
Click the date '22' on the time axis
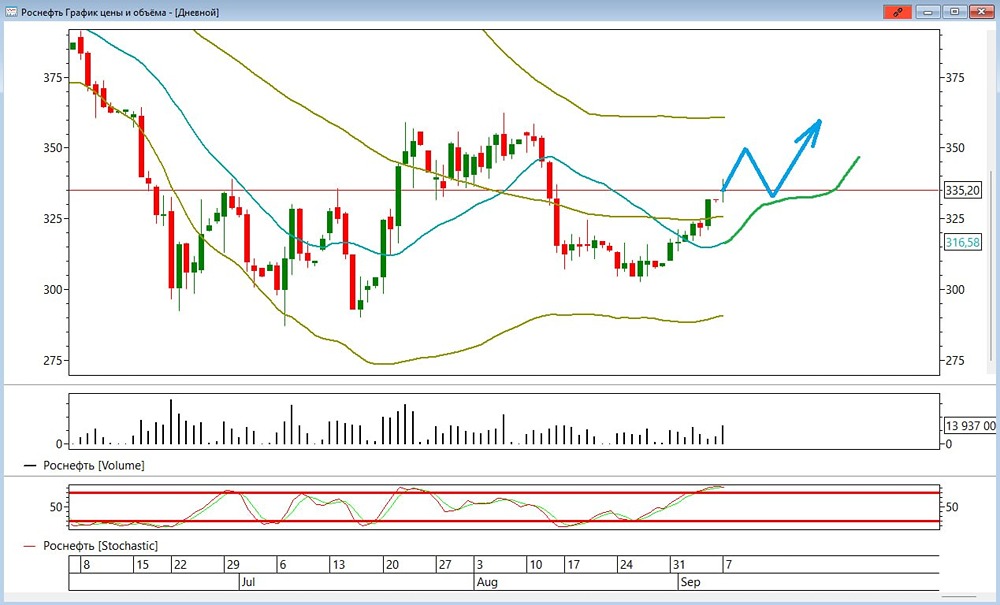pyautogui.click(x=180, y=565)
